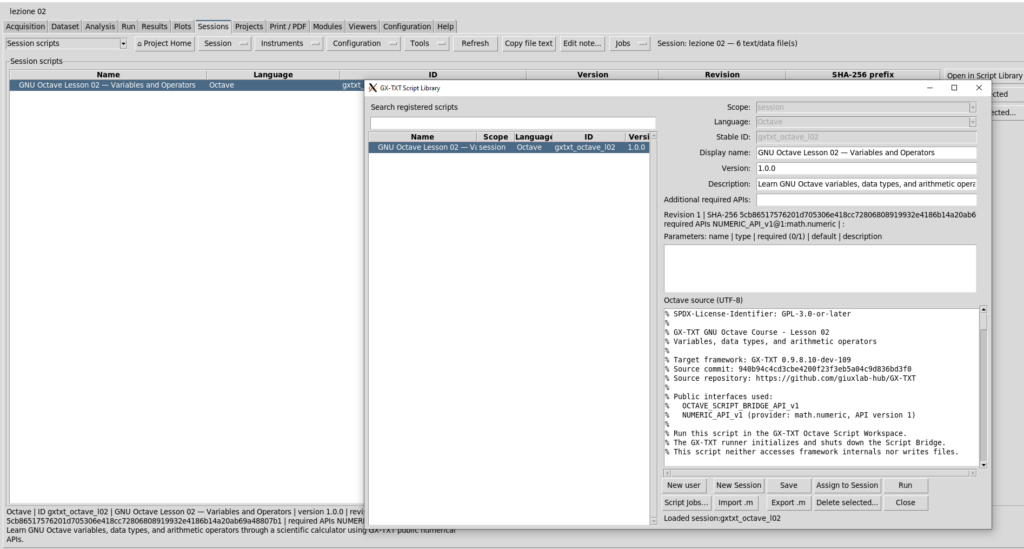Viewport: 1024px width, 549px height.
Task: Minimize the Script Library window
Action: pyautogui.click(x=930, y=87)
